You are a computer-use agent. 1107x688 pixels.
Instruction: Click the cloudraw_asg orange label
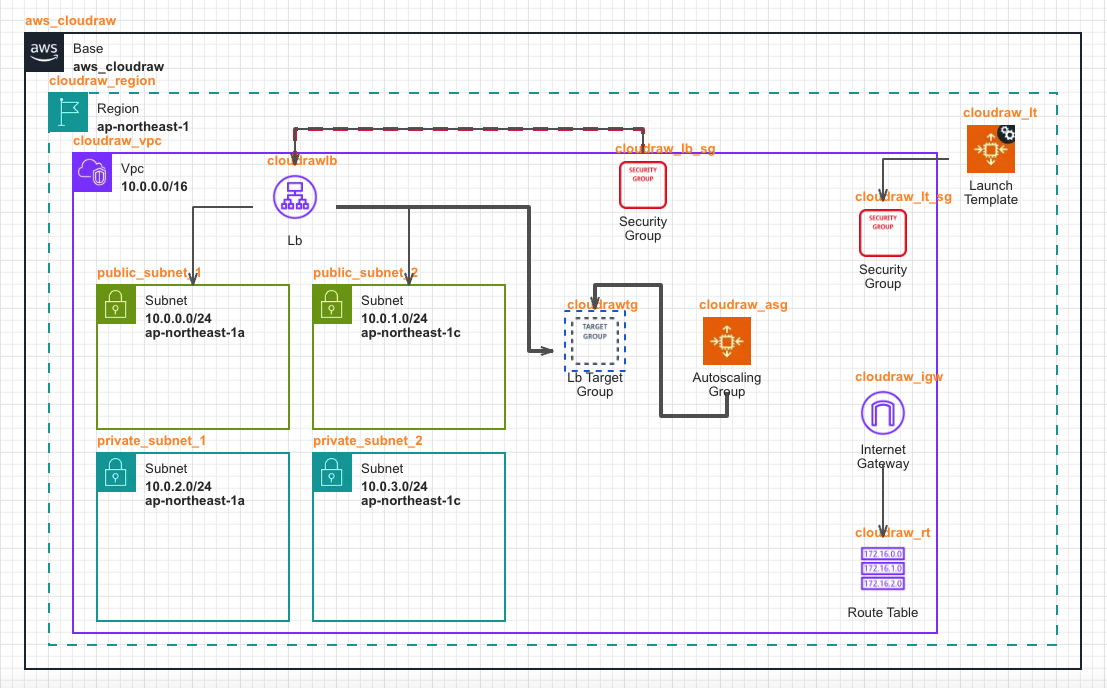(743, 305)
